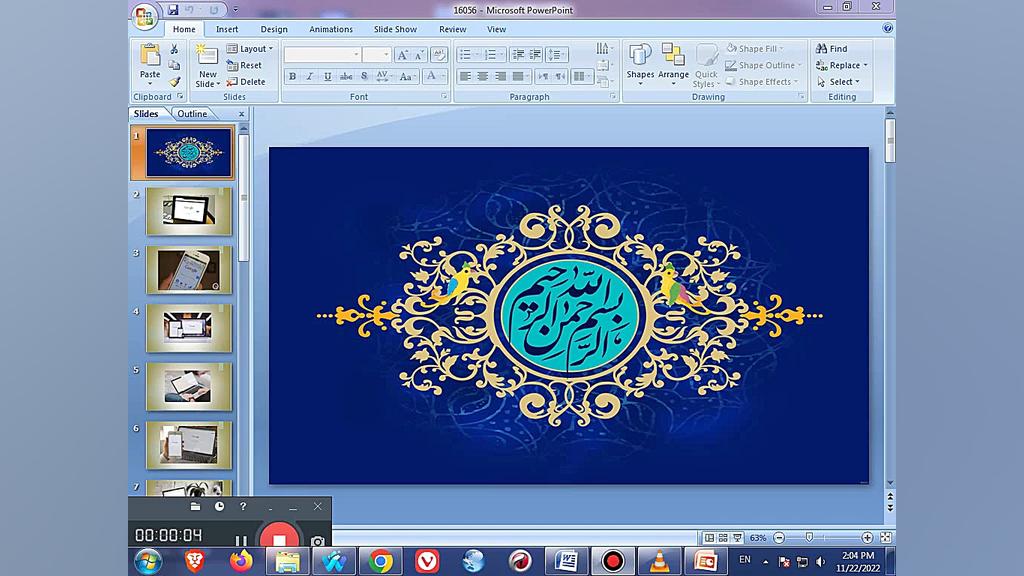1024x576 pixels.
Task: Switch to Slide Sorter view
Action: click(723, 537)
